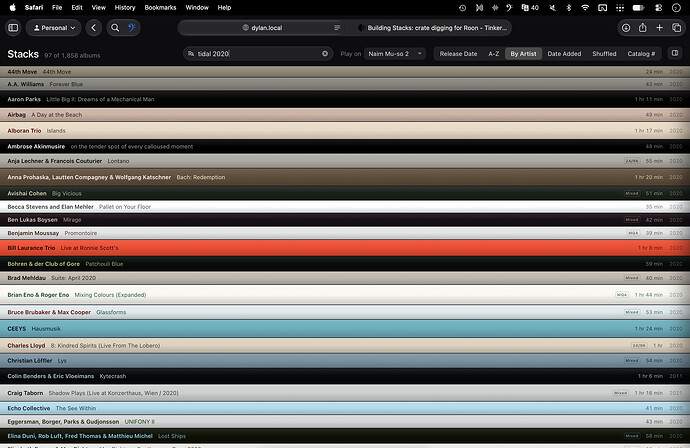This screenshot has width=690, height=448.
Task: Open the dylan.local tab
Action: click(262, 28)
